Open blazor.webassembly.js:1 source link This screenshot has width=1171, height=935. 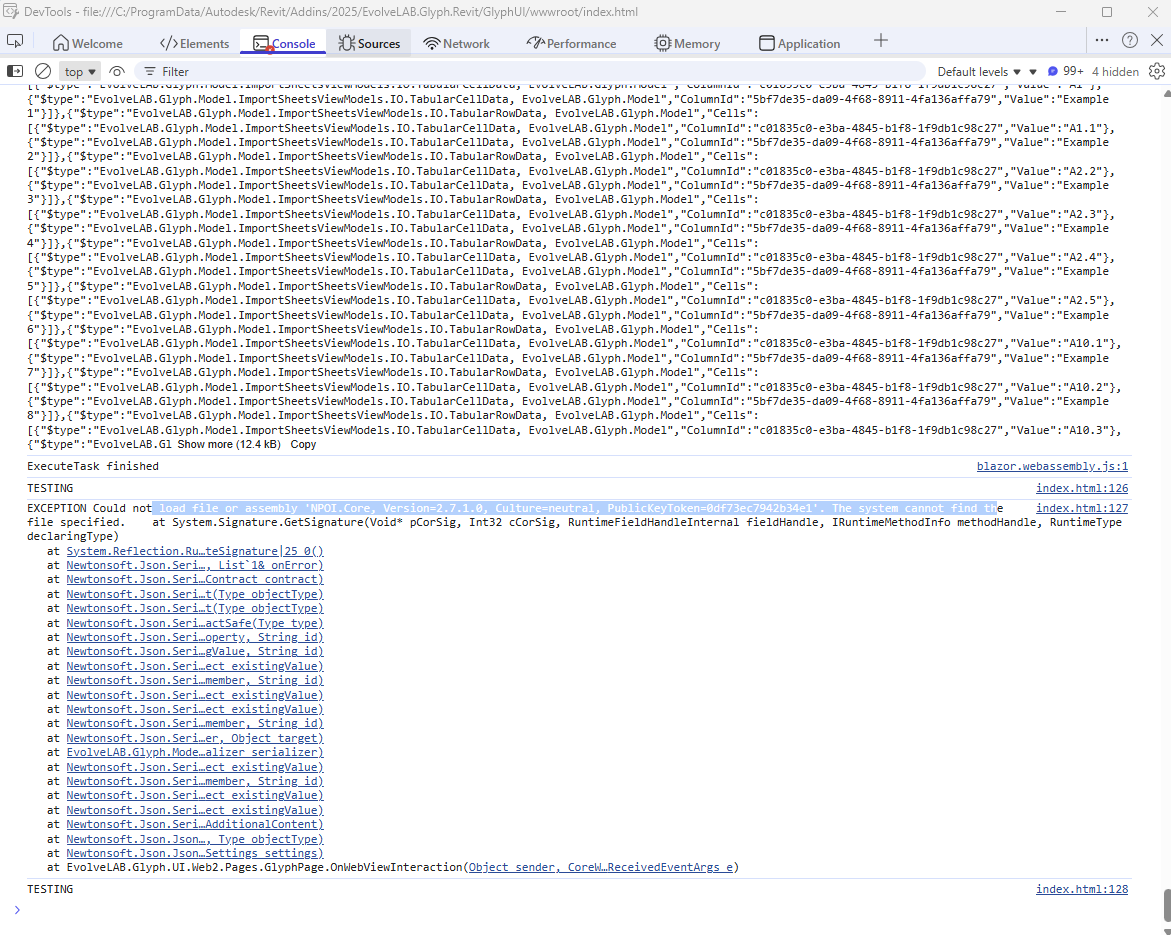coord(1052,466)
